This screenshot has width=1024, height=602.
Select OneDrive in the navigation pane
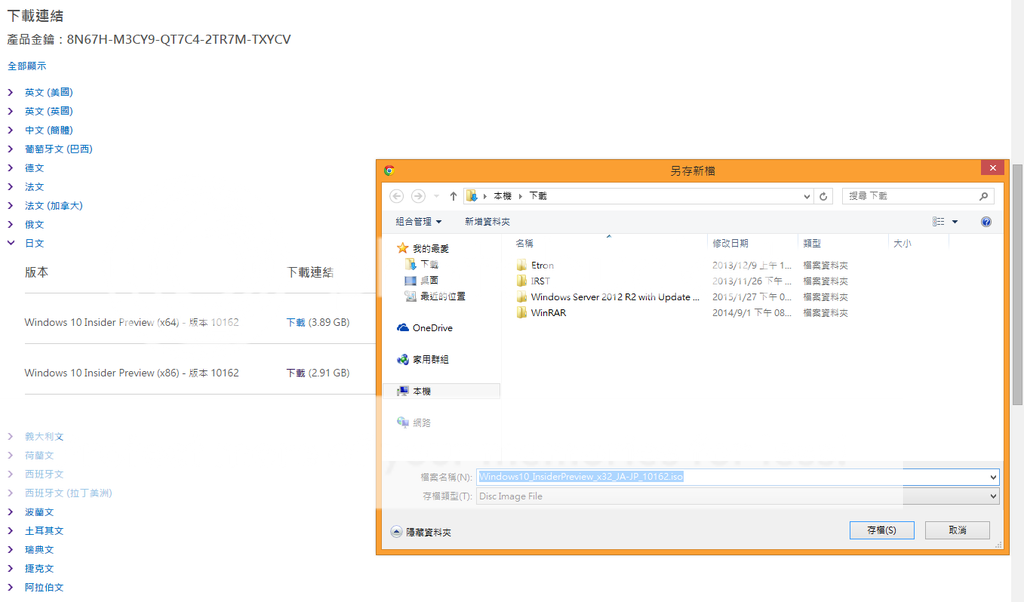tap(431, 328)
